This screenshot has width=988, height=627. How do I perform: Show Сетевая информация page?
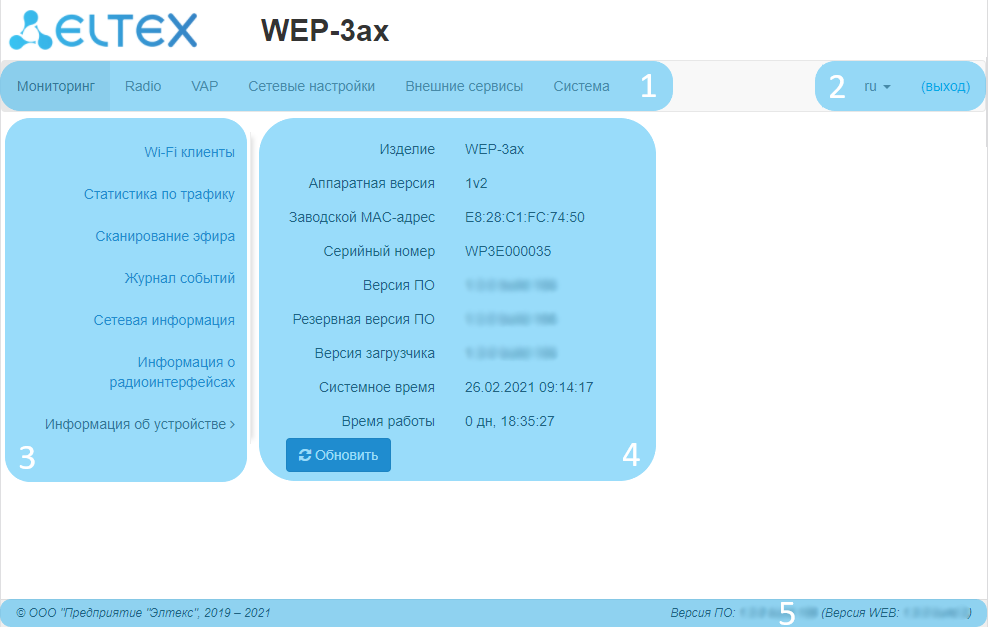[164, 320]
